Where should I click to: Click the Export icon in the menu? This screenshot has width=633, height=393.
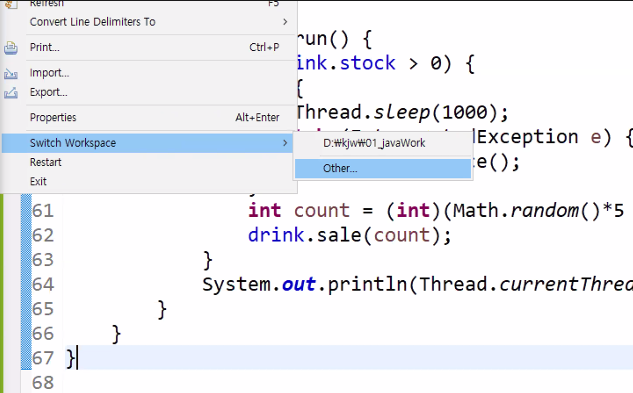pyautogui.click(x=11, y=93)
